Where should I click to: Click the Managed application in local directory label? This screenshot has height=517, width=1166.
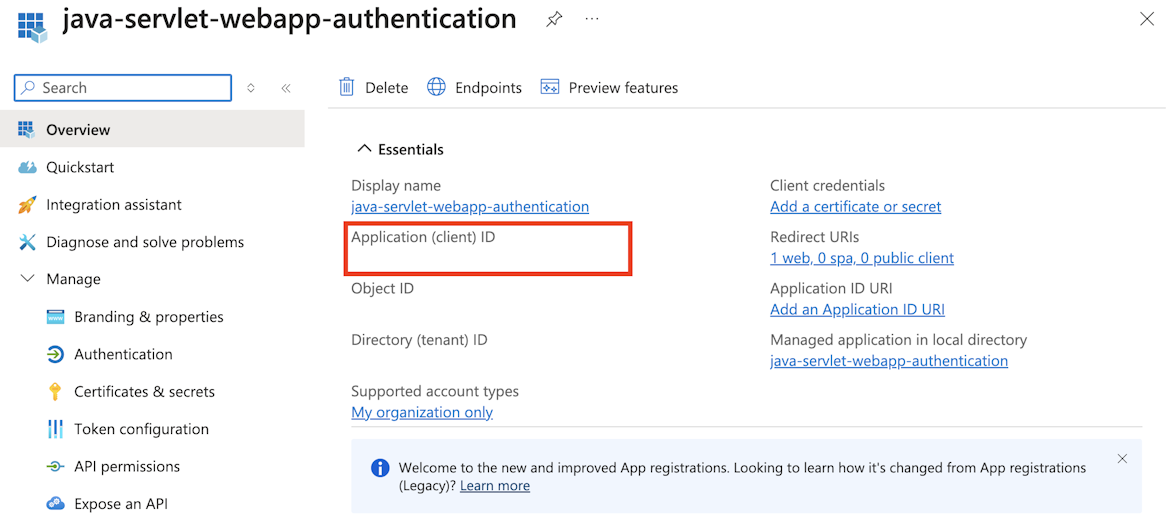coord(898,340)
